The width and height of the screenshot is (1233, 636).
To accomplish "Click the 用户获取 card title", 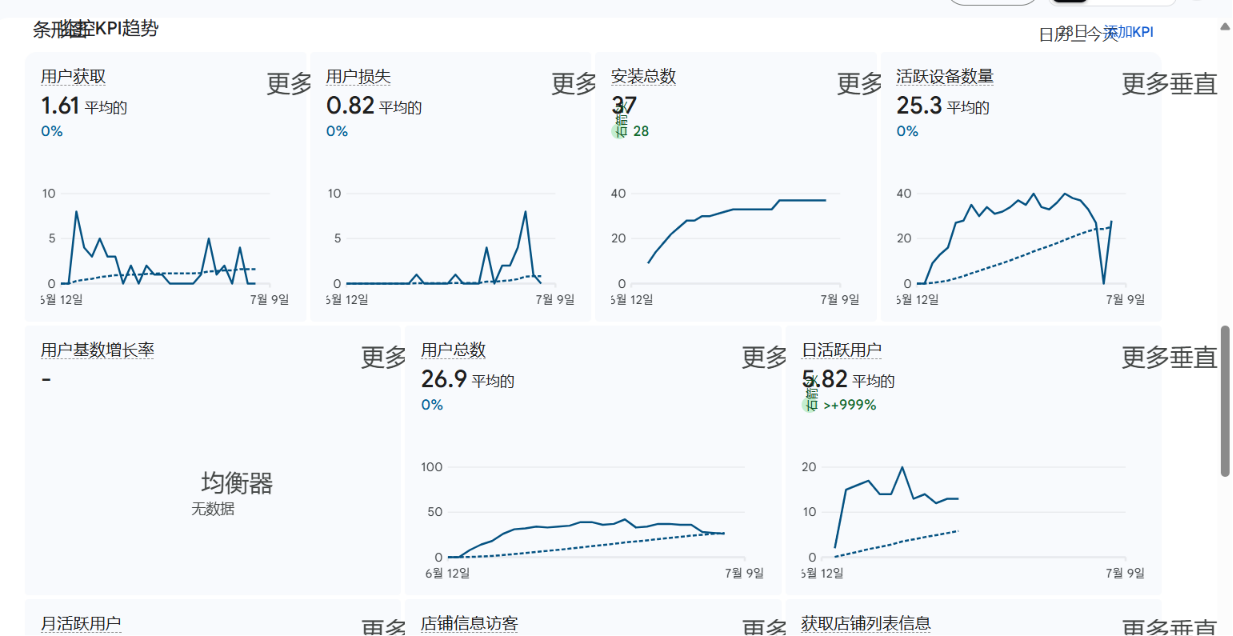I will point(73,77).
